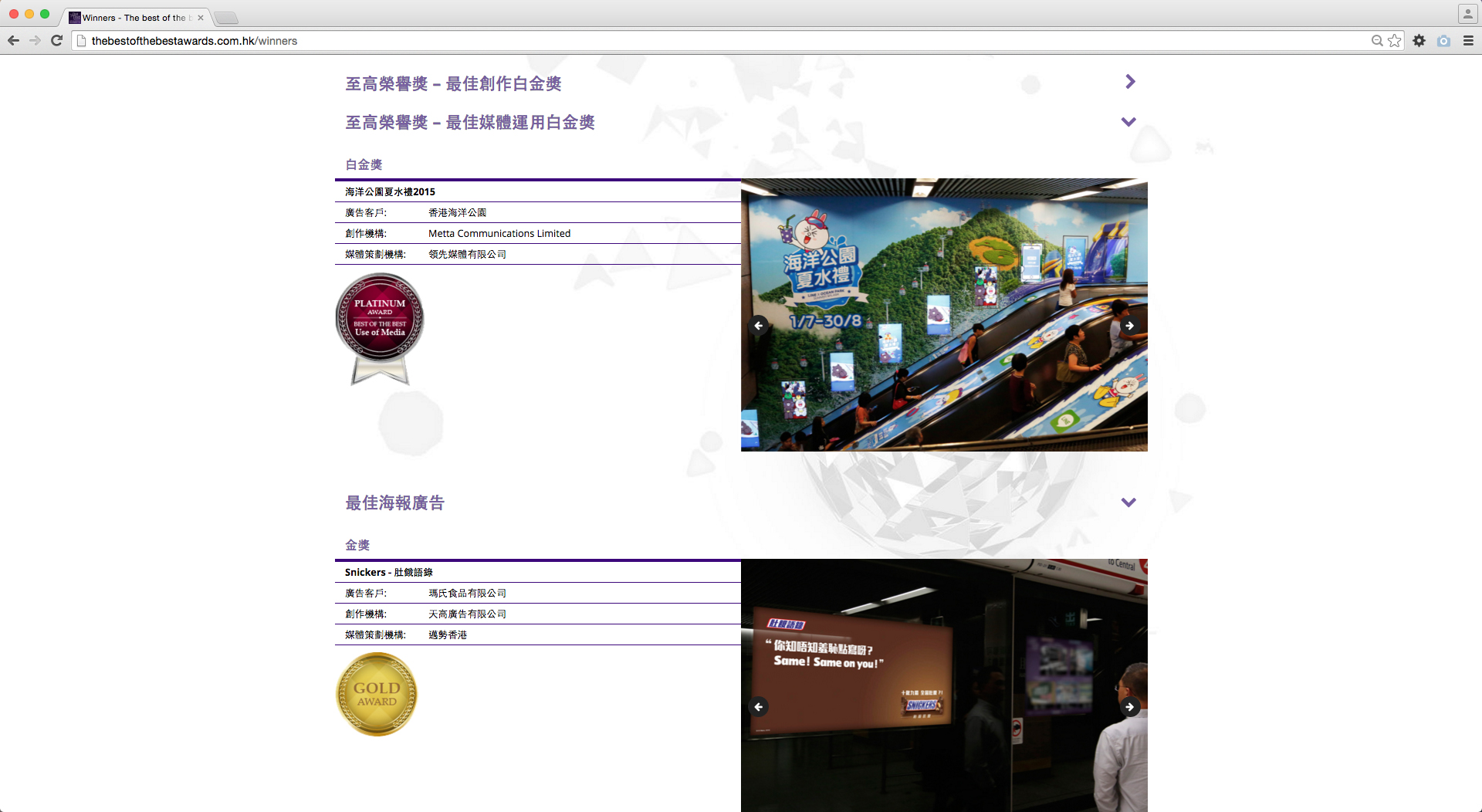Reload the current page
Image resolution: width=1482 pixels, height=812 pixels.
point(56,41)
